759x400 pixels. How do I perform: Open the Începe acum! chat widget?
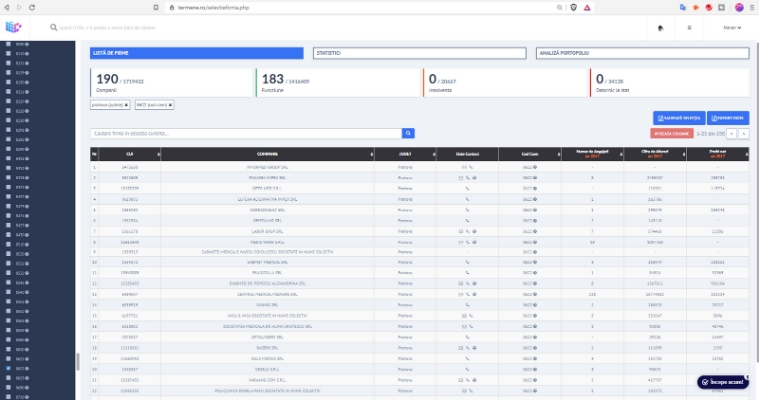723,382
